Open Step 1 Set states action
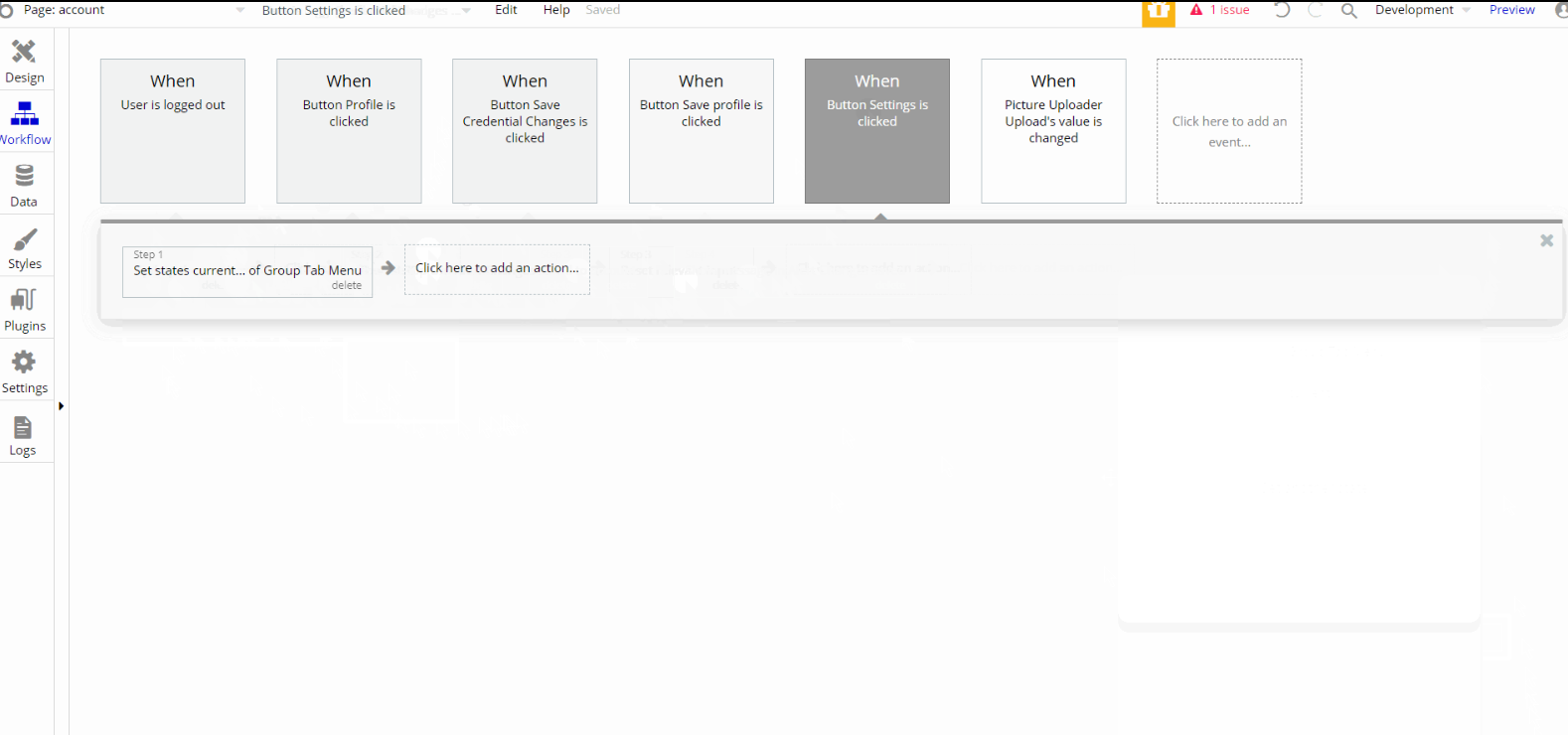The height and width of the screenshot is (735, 1568). 247,270
